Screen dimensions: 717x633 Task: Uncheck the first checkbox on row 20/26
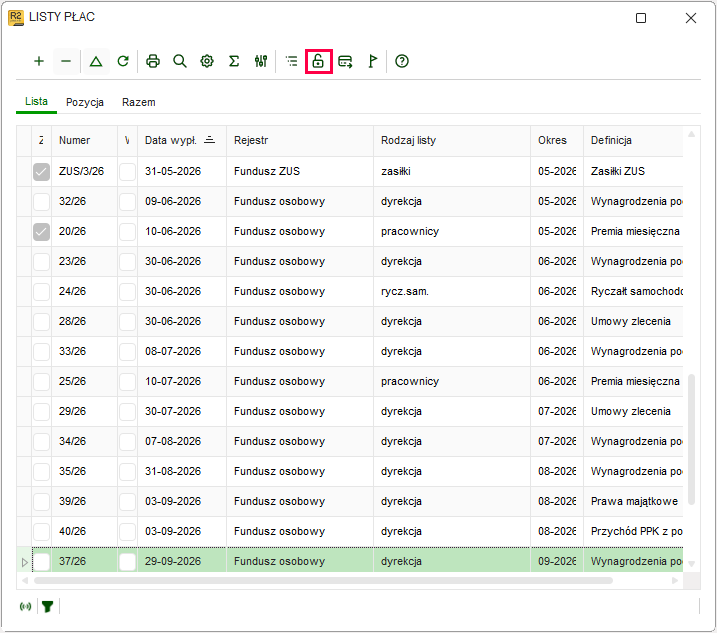tap(41, 231)
